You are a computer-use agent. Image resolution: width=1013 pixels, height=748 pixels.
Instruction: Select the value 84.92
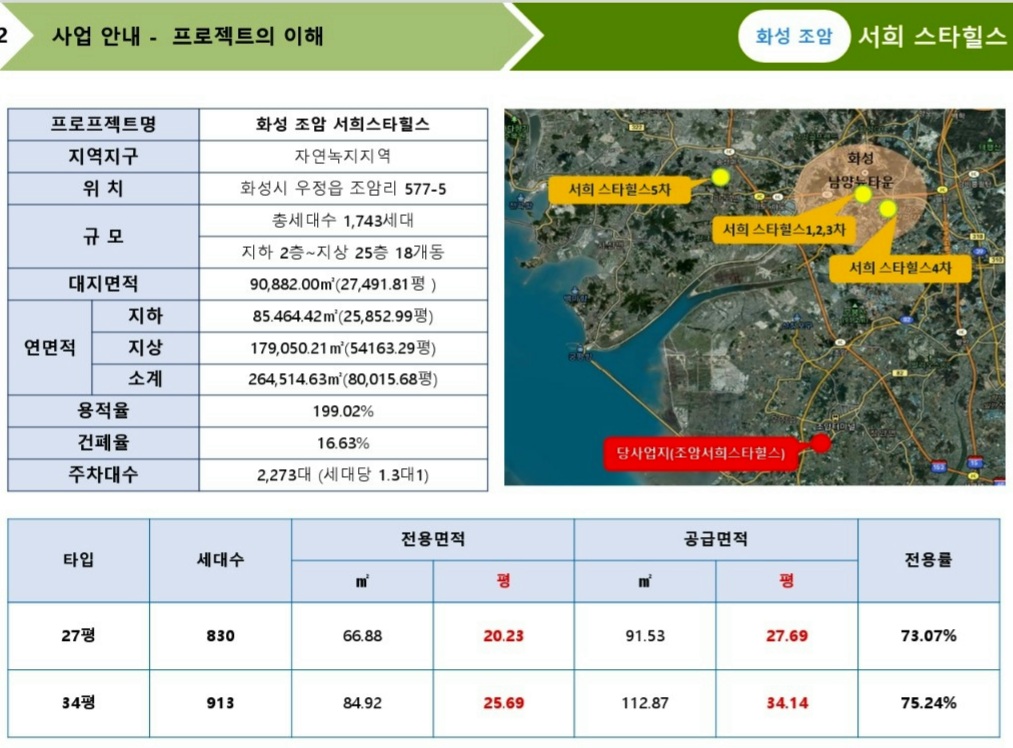click(x=362, y=703)
